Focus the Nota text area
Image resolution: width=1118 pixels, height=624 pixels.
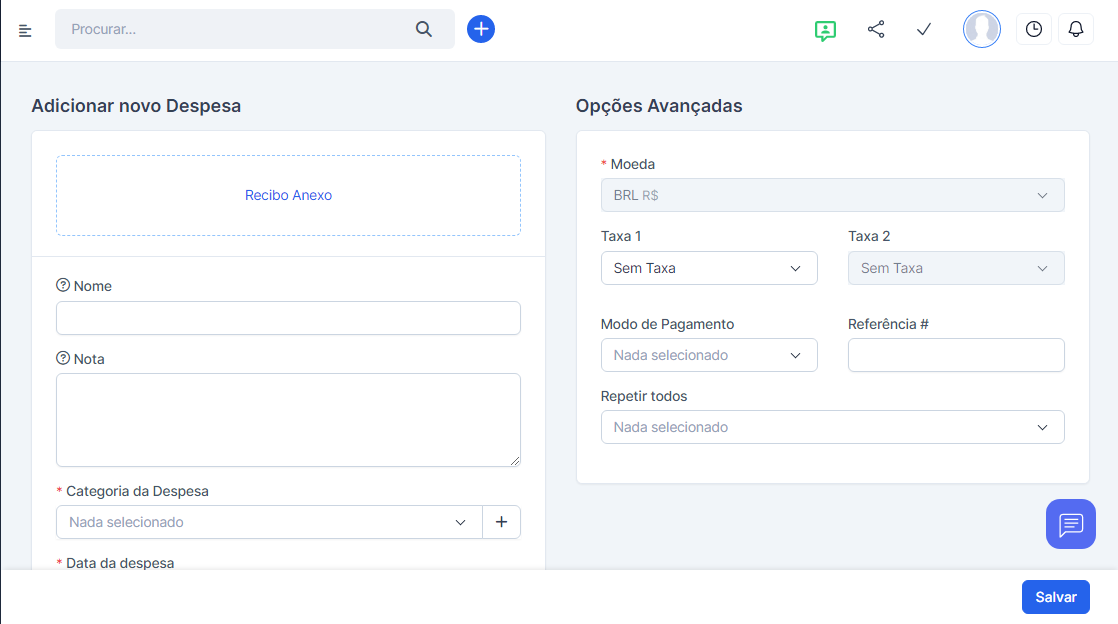pos(288,419)
